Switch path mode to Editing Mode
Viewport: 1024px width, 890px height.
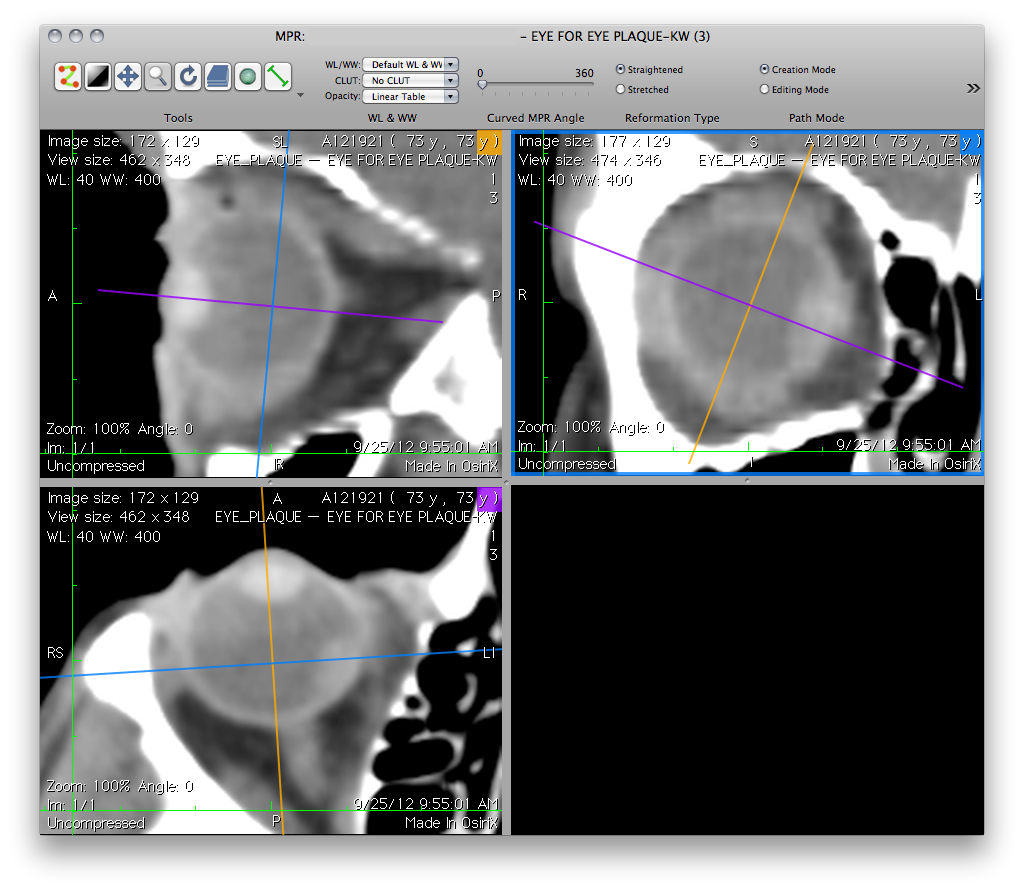765,89
